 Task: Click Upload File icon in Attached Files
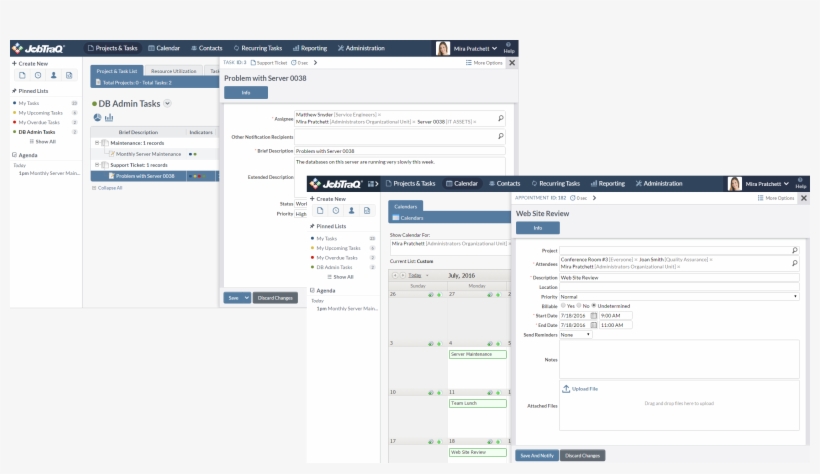(x=566, y=389)
